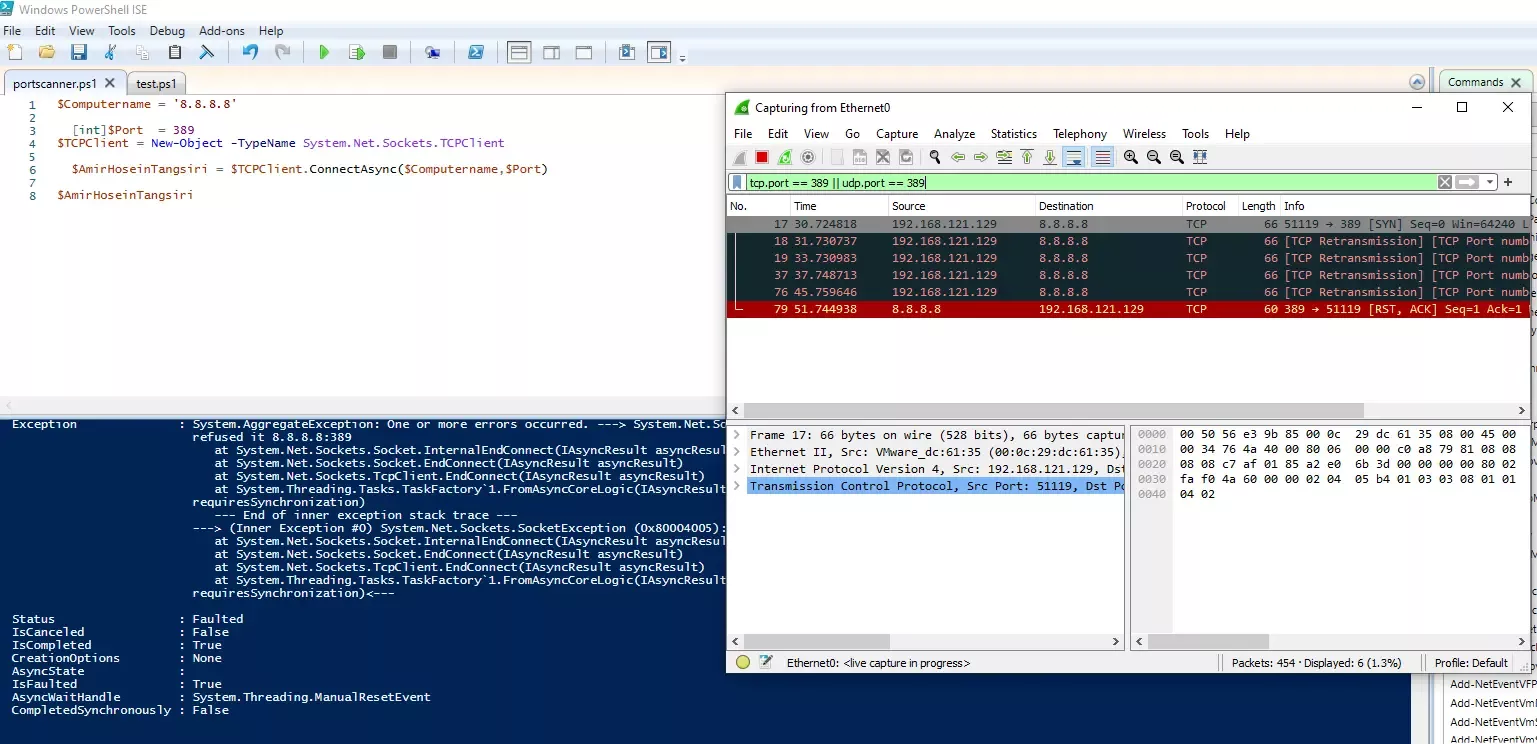Zoom out Wireshark text
Viewport: 1537px width, 744px height.
pyautogui.click(x=1154, y=157)
